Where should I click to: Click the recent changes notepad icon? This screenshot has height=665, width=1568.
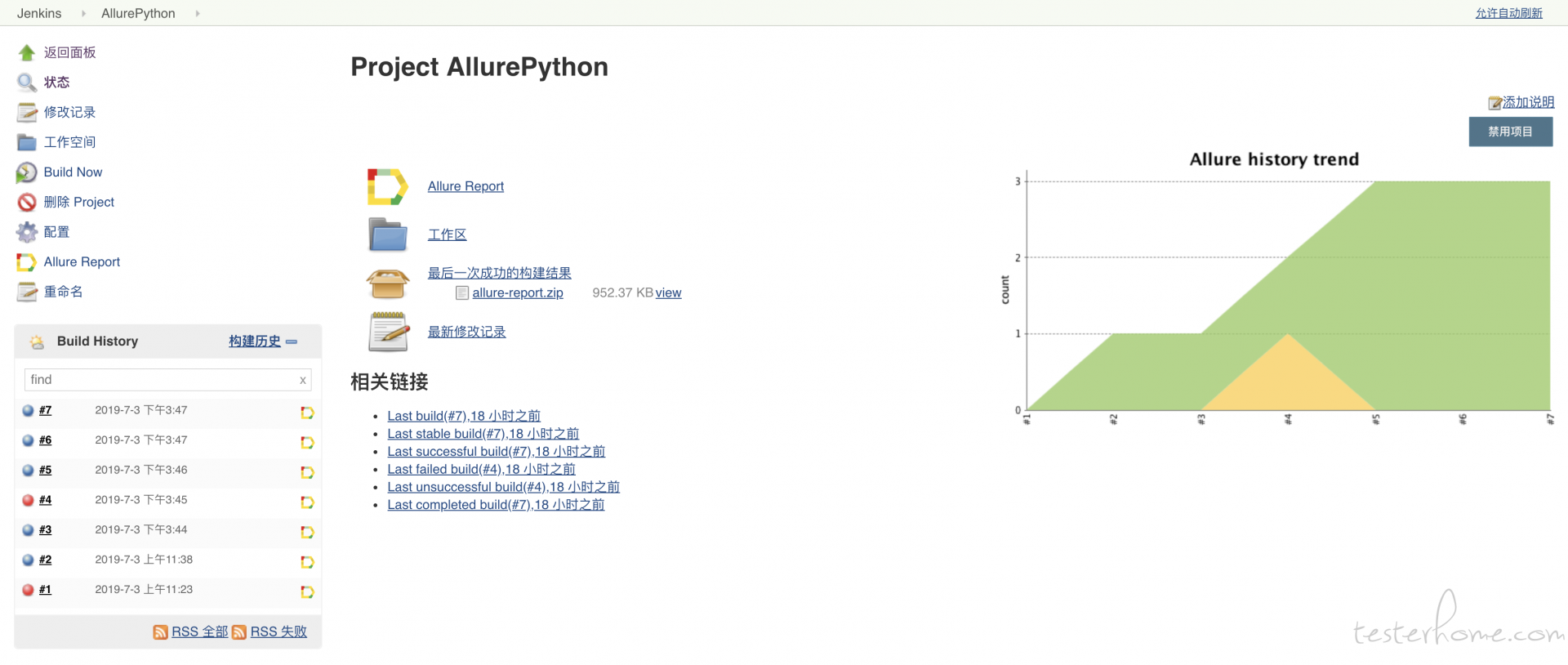(389, 332)
